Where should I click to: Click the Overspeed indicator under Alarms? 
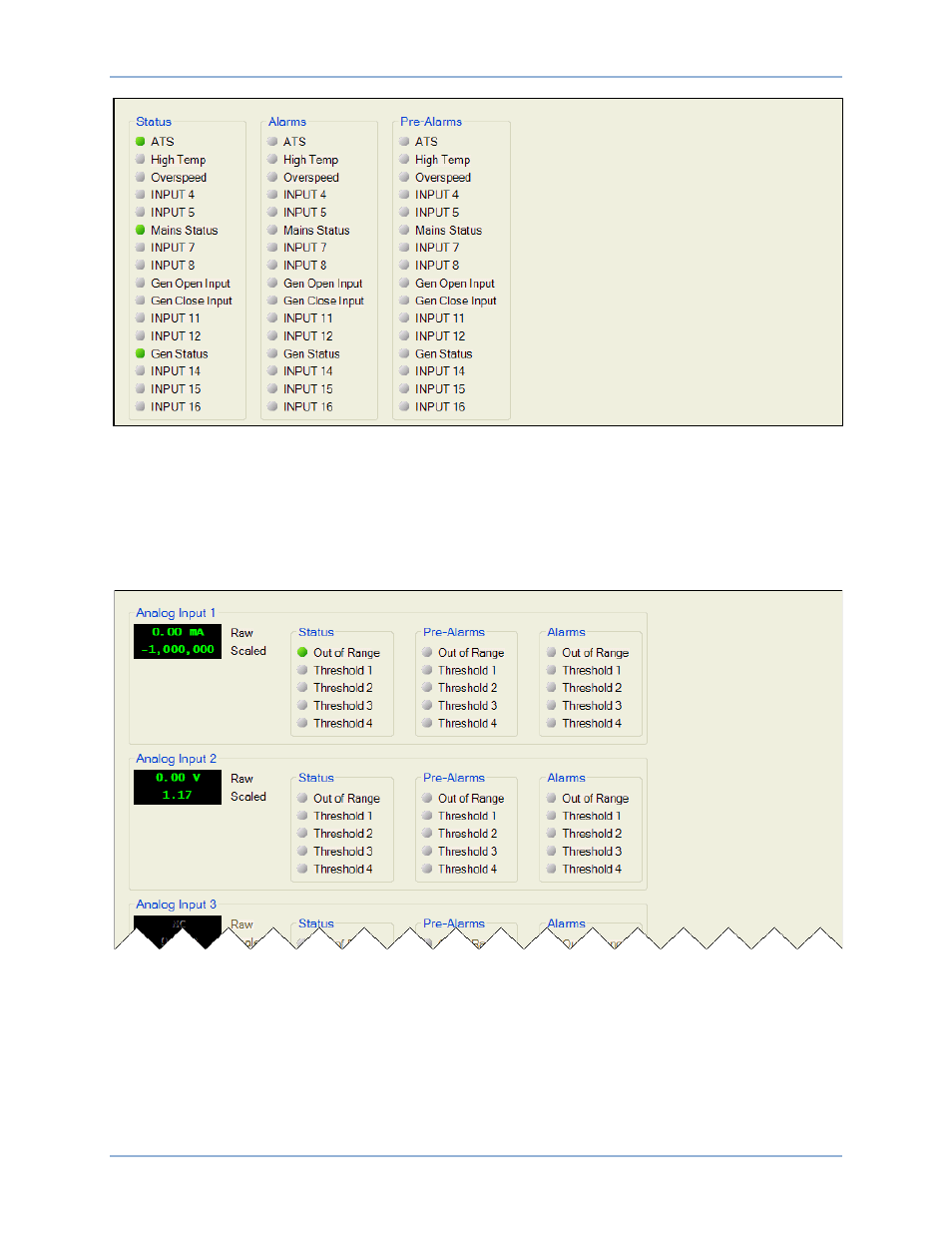tap(272, 178)
